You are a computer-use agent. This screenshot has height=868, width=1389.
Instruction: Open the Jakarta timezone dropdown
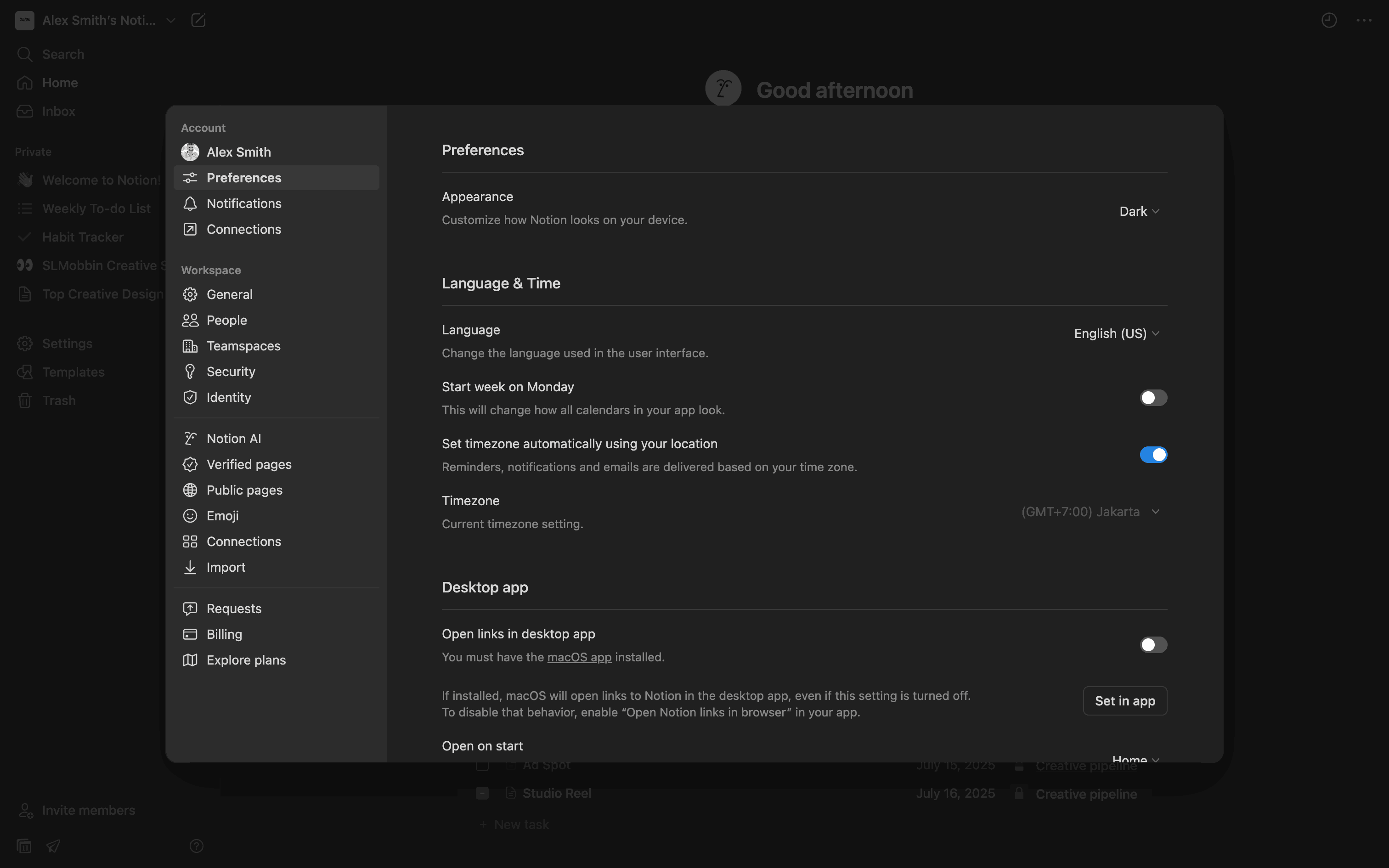[1090, 512]
